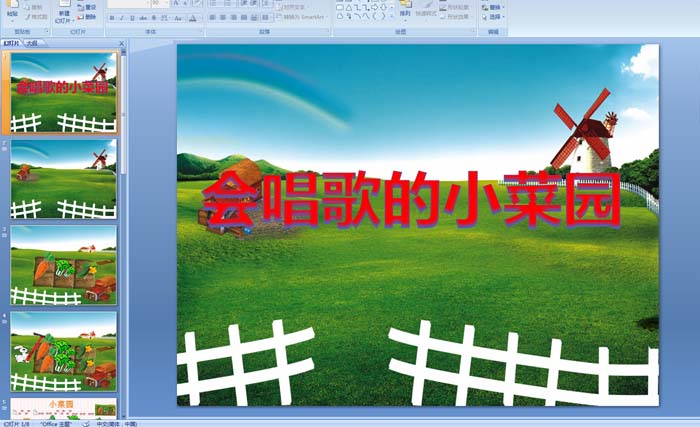Image resolution: width=700 pixels, height=427 pixels.
Task: Open the text columns button
Action: coord(265,17)
